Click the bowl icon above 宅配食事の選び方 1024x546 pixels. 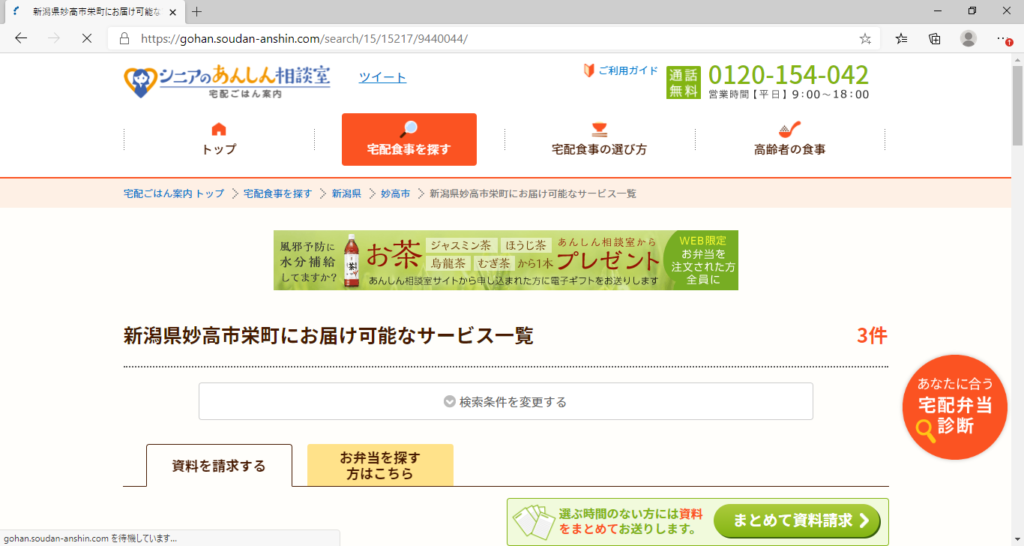599,129
